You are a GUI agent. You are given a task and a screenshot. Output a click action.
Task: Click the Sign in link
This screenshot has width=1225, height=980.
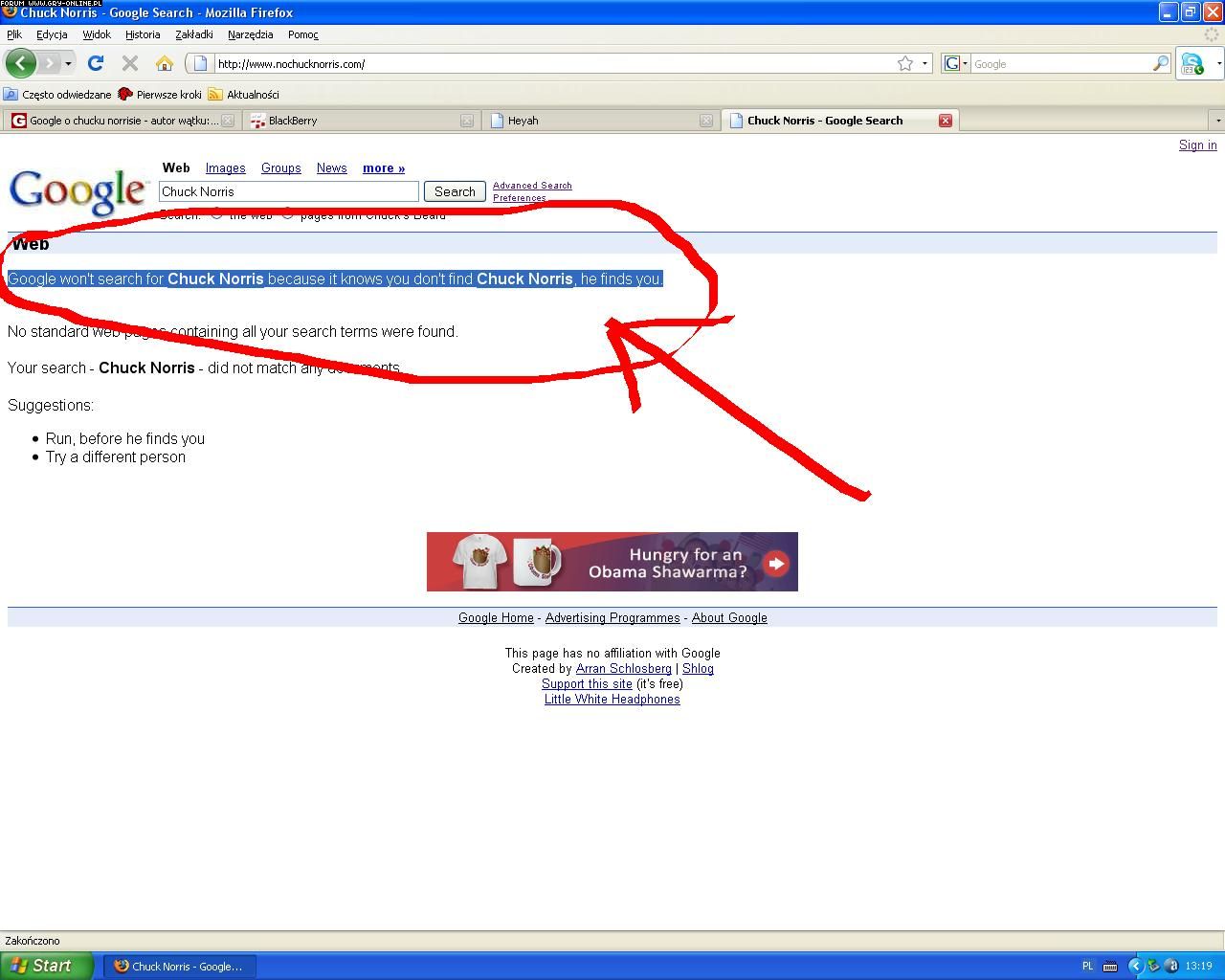(1198, 145)
